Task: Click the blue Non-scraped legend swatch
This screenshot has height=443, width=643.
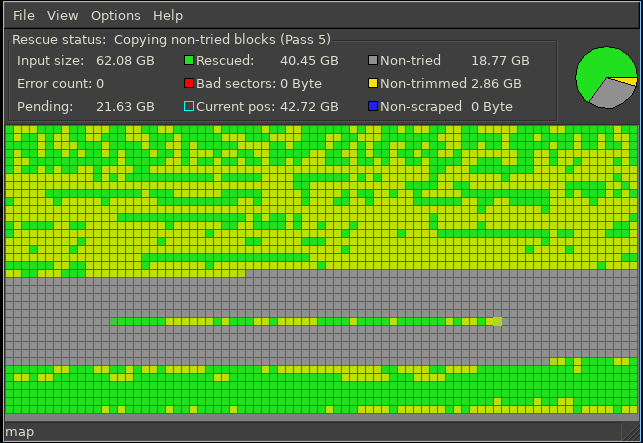Action: [373, 107]
